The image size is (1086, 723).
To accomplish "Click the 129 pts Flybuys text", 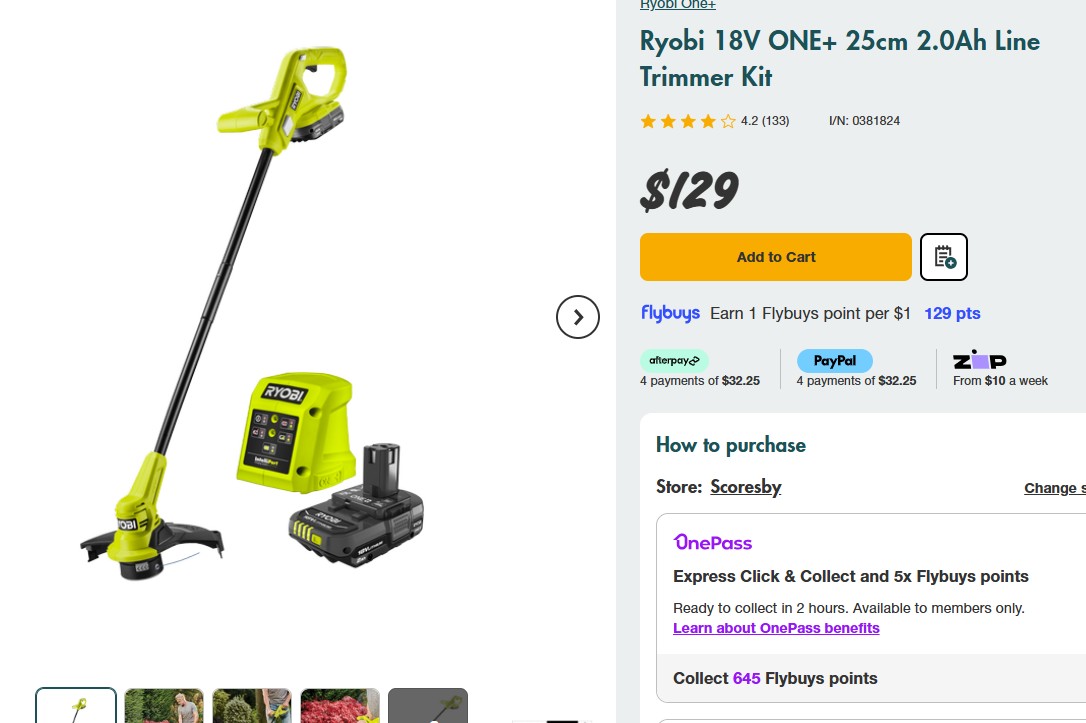I will click(x=952, y=313).
